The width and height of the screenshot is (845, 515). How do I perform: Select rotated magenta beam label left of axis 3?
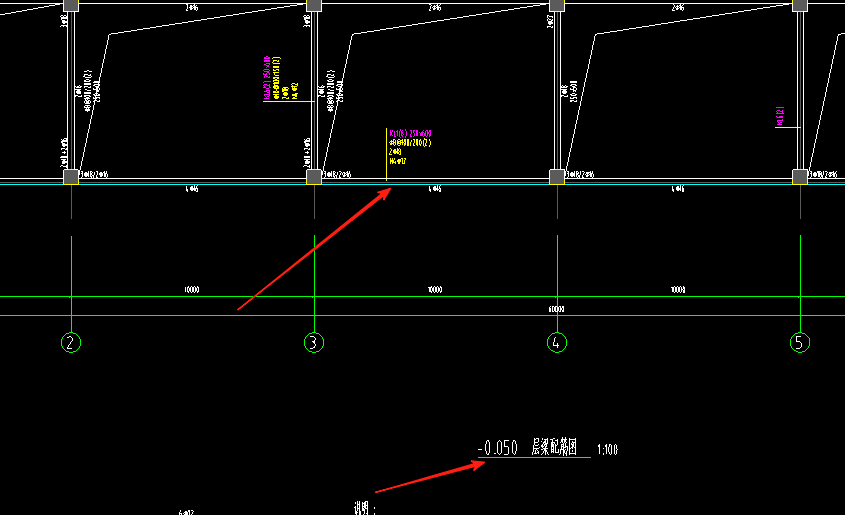tap(267, 78)
